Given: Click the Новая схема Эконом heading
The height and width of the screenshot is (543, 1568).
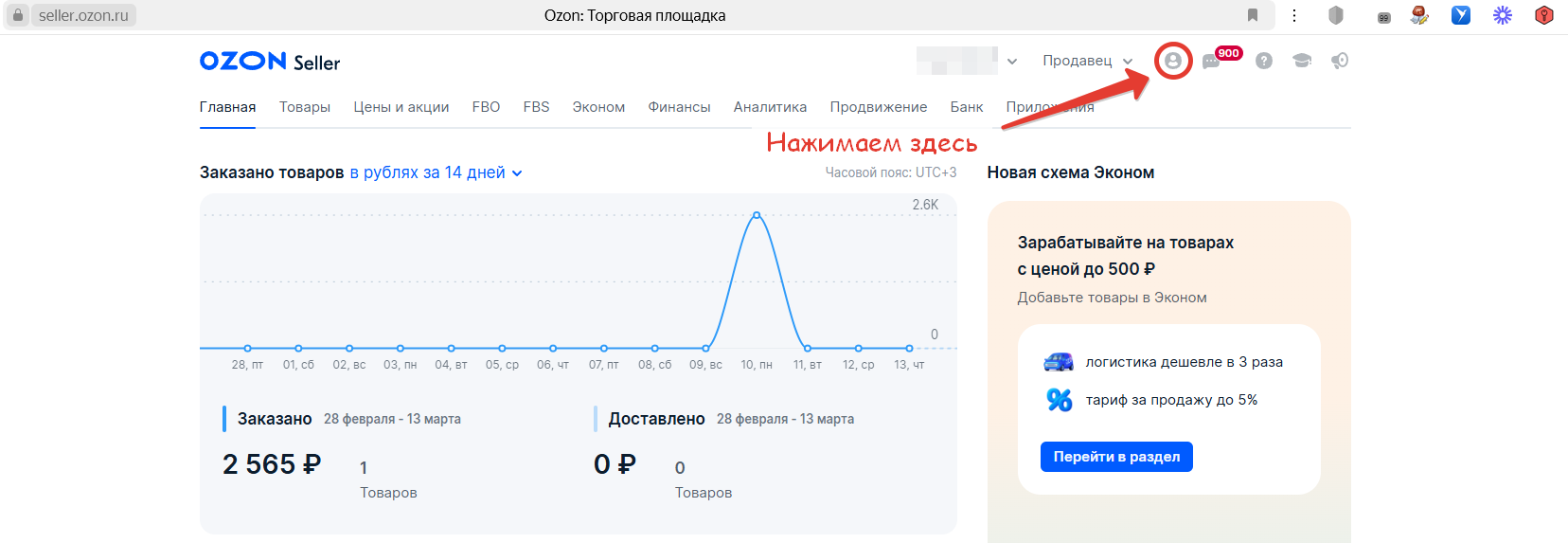Looking at the screenshot, I should pyautogui.click(x=1071, y=172).
